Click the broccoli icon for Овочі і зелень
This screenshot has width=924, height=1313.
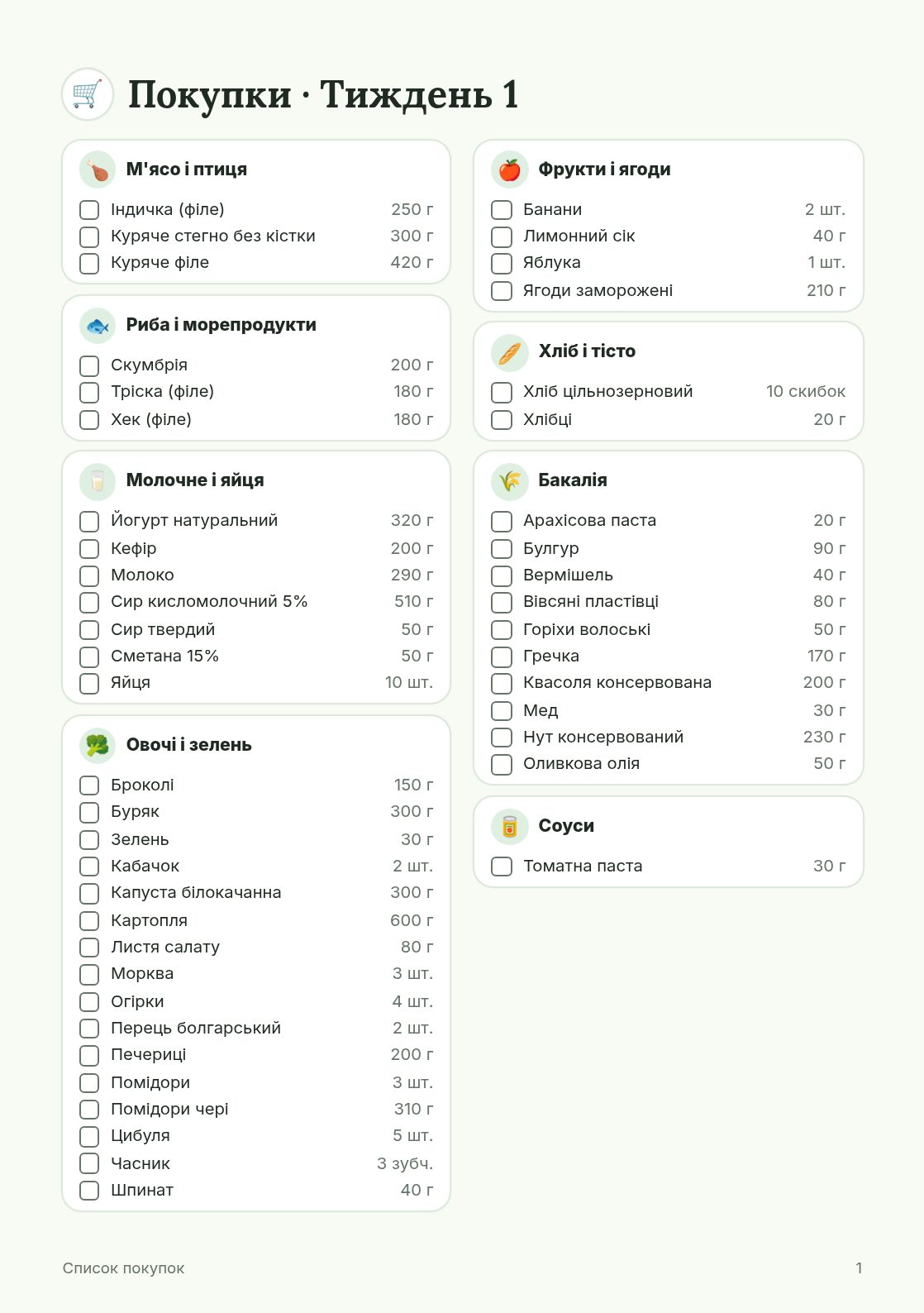point(98,745)
